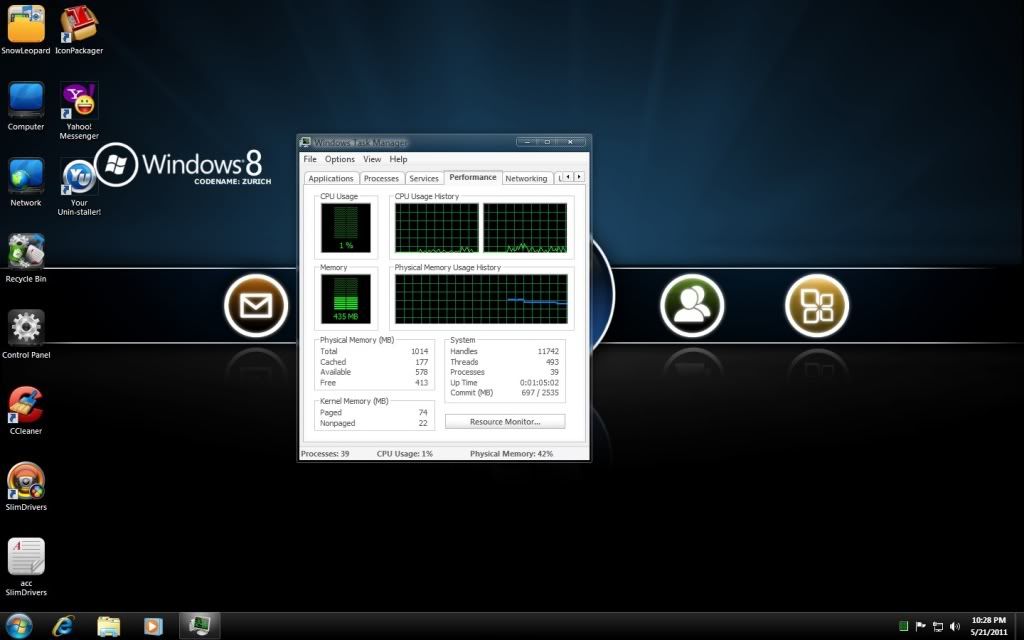Image resolution: width=1024 pixels, height=640 pixels.
Task: Select the SlimDrivers desktop shortcut
Action: tap(25, 487)
